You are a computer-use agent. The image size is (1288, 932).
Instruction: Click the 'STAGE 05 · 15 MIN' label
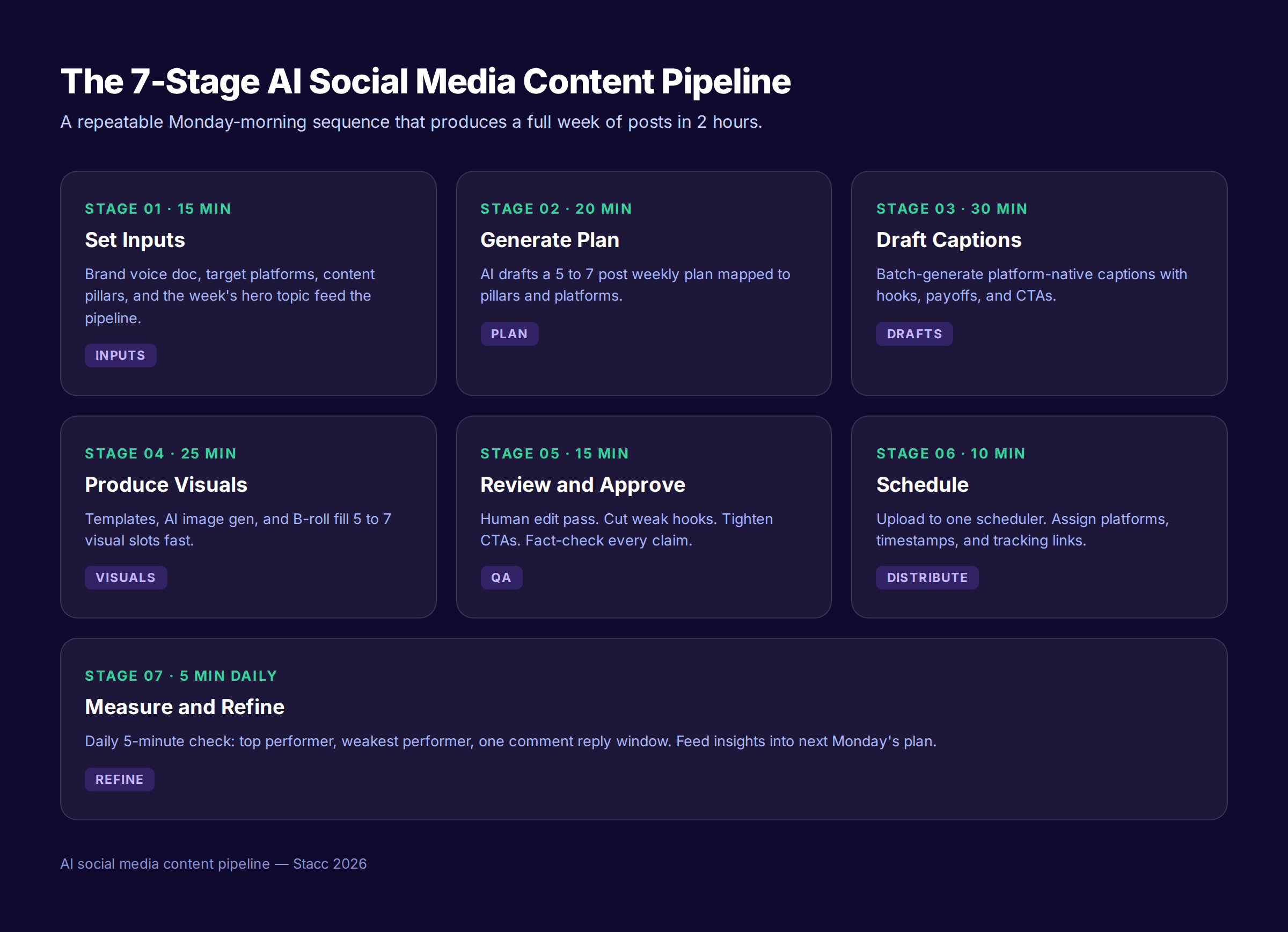[555, 453]
